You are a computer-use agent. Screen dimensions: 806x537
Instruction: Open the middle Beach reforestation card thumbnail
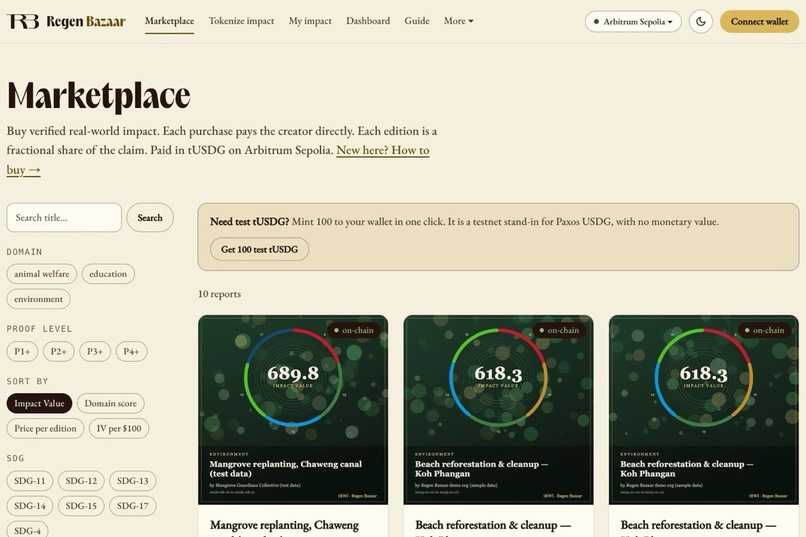click(x=498, y=410)
